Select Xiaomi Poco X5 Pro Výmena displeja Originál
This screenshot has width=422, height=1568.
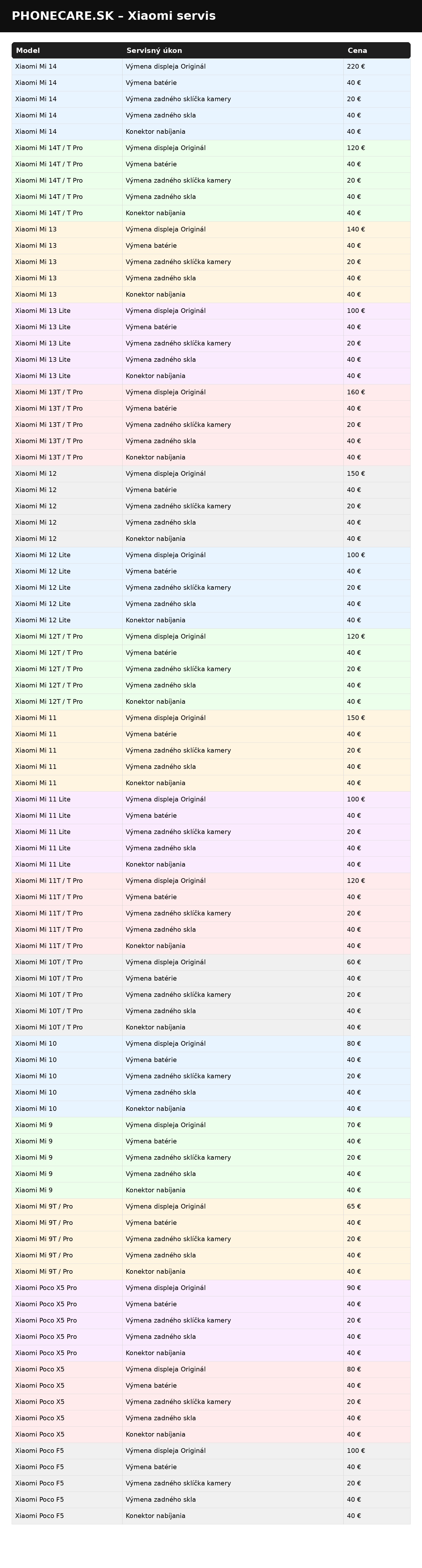[x=211, y=1287]
